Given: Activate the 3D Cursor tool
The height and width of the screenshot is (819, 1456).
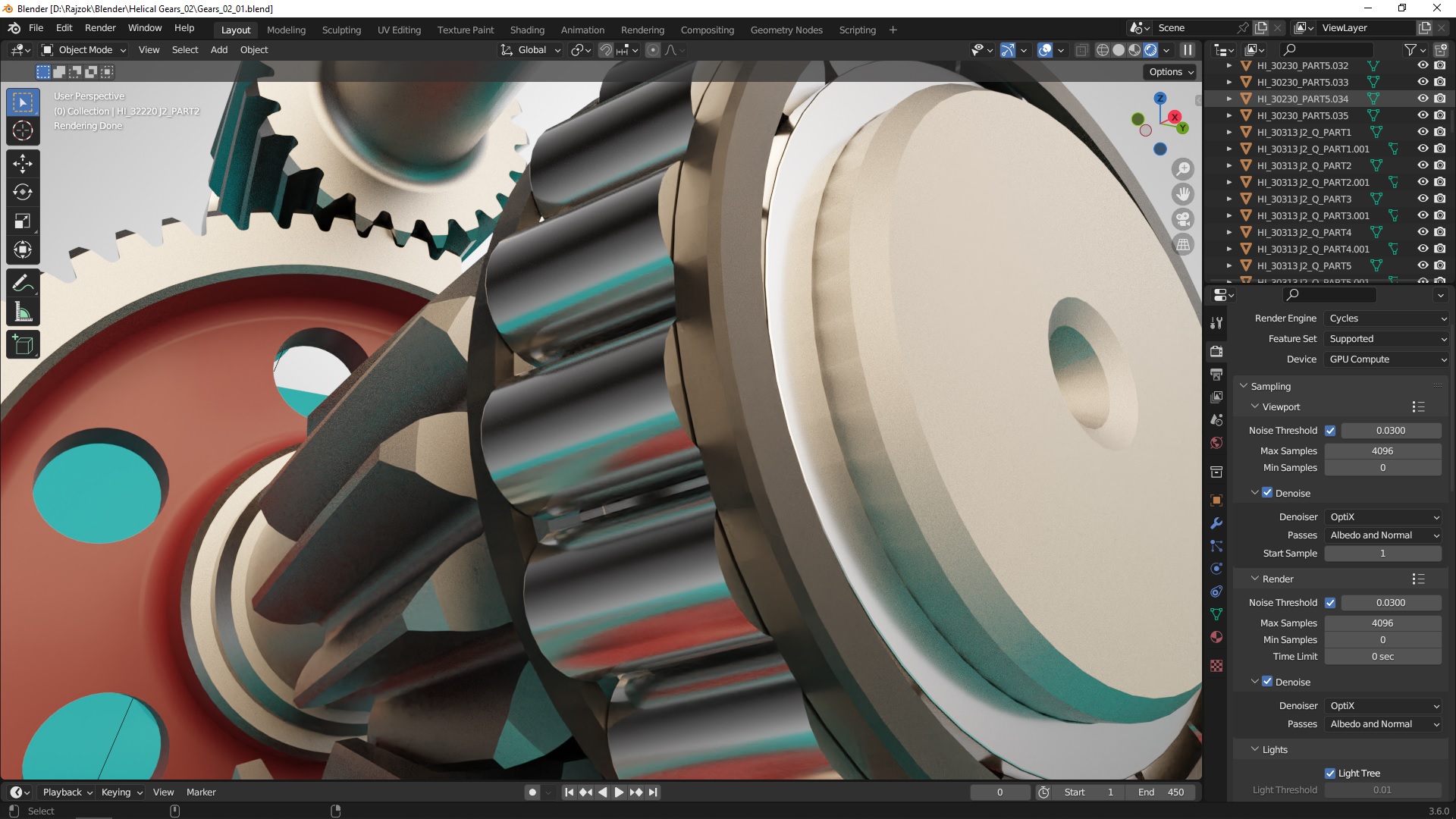Looking at the screenshot, I should [x=23, y=131].
